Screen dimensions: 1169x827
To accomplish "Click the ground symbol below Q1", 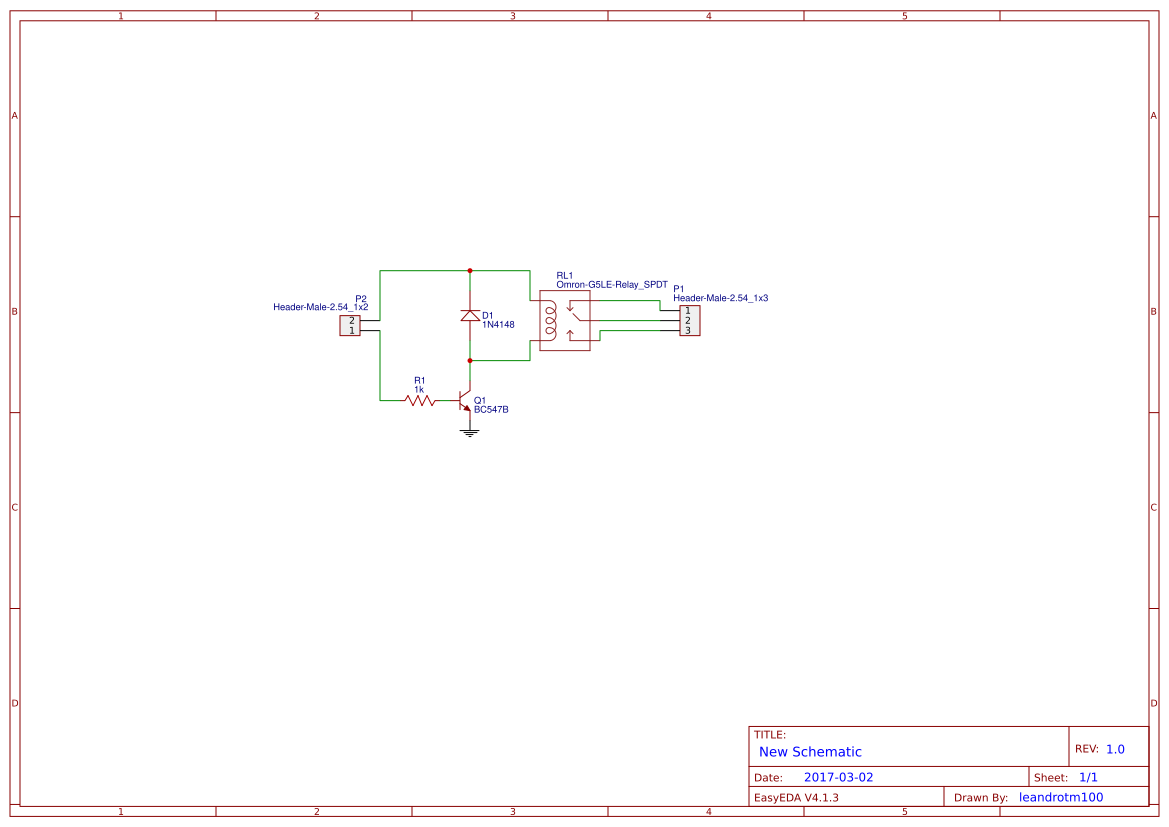I will pyautogui.click(x=469, y=432).
